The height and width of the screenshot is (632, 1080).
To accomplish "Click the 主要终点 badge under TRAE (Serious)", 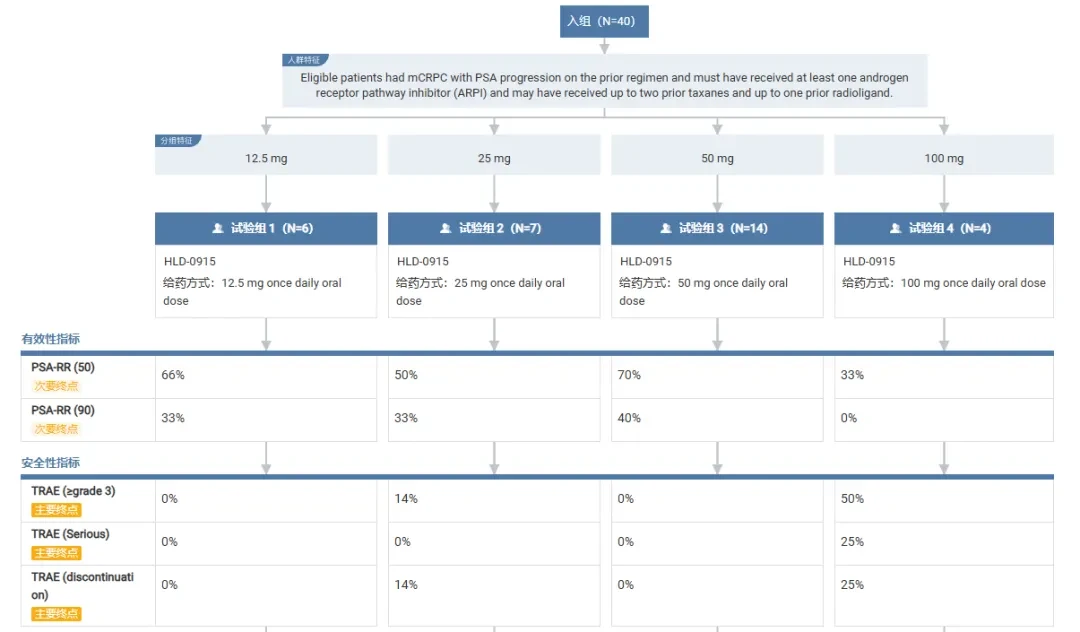I will pos(56,553).
